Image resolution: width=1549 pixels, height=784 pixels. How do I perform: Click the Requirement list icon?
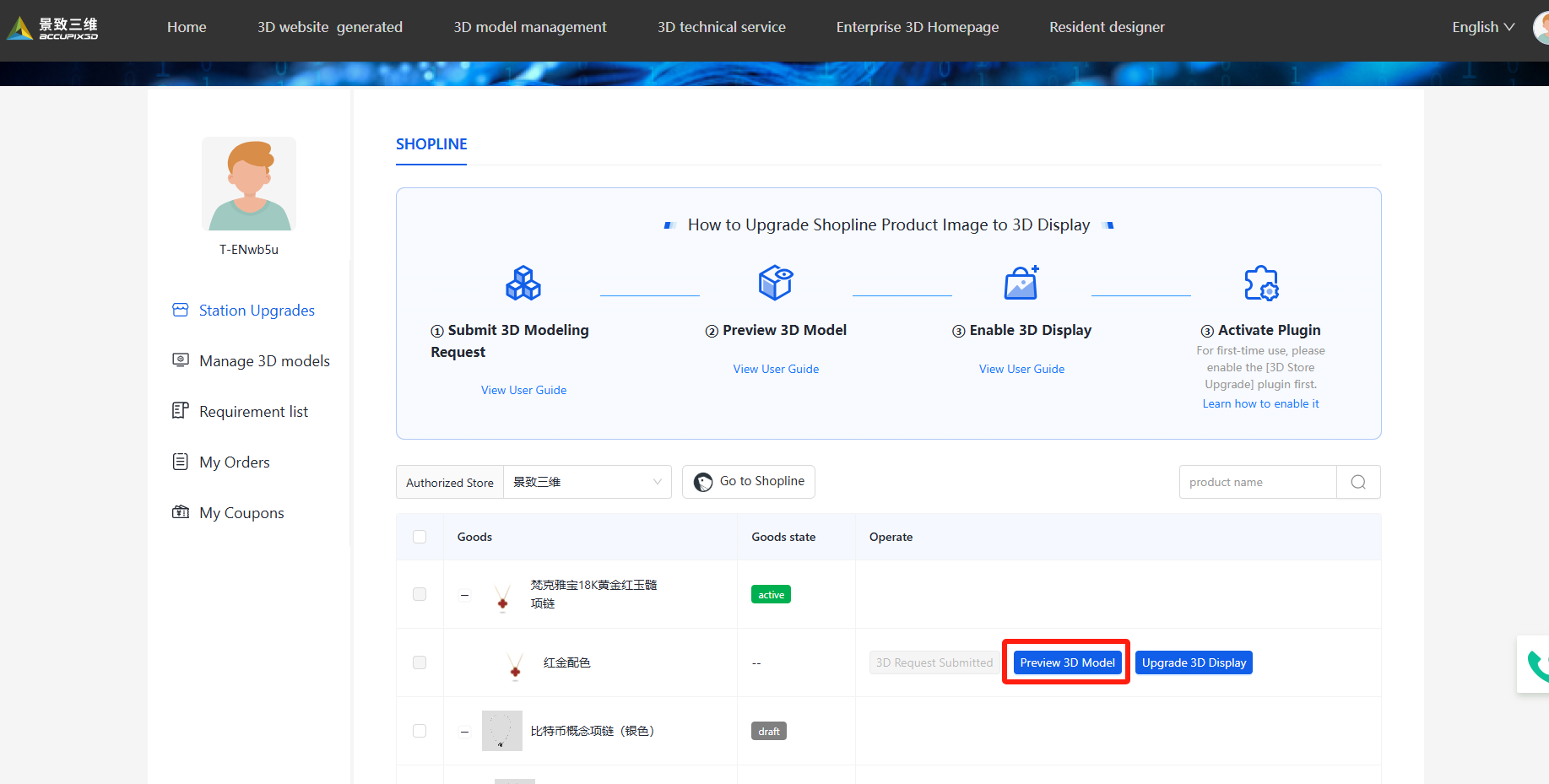point(181,411)
